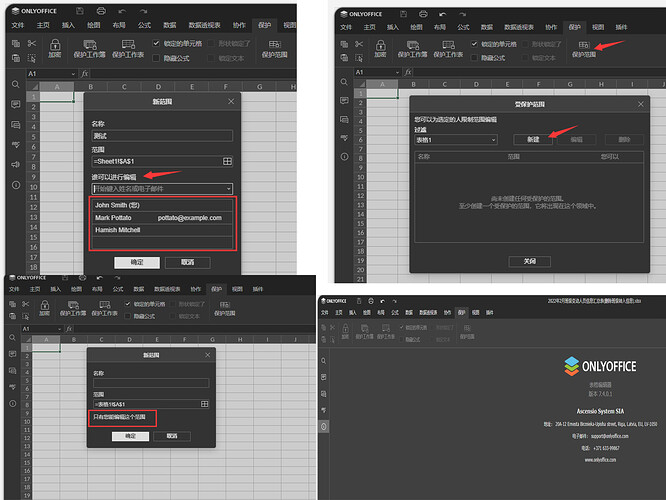Image resolution: width=666 pixels, height=500 pixels.
Task: Open the search sidebar icon in the top-left window
Action: [x=16, y=84]
